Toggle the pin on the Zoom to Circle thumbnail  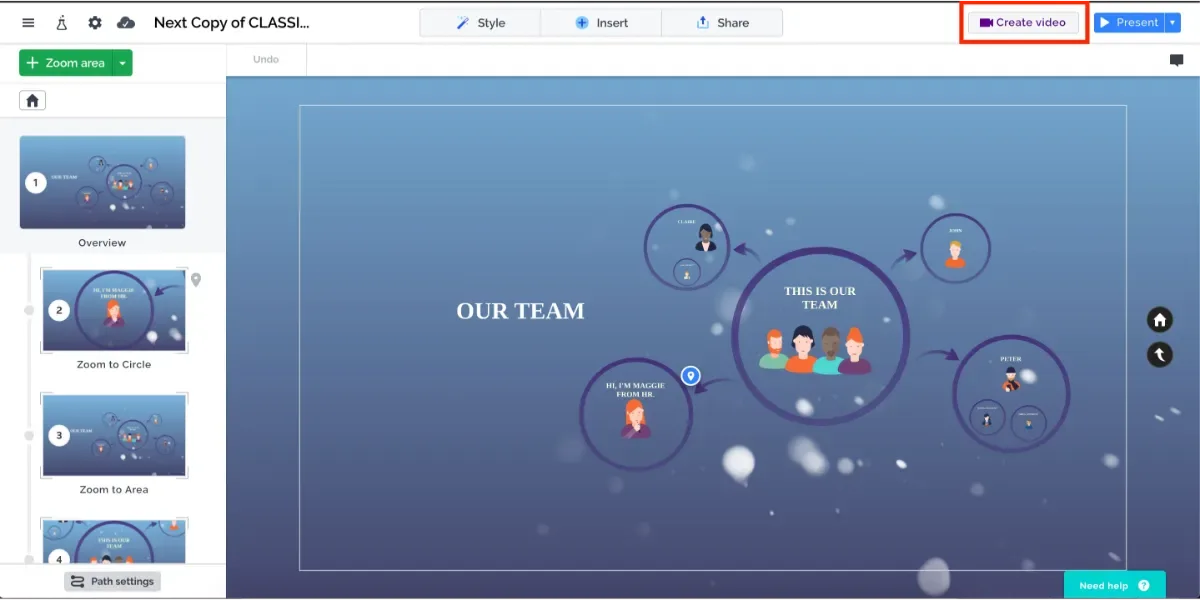(x=196, y=280)
